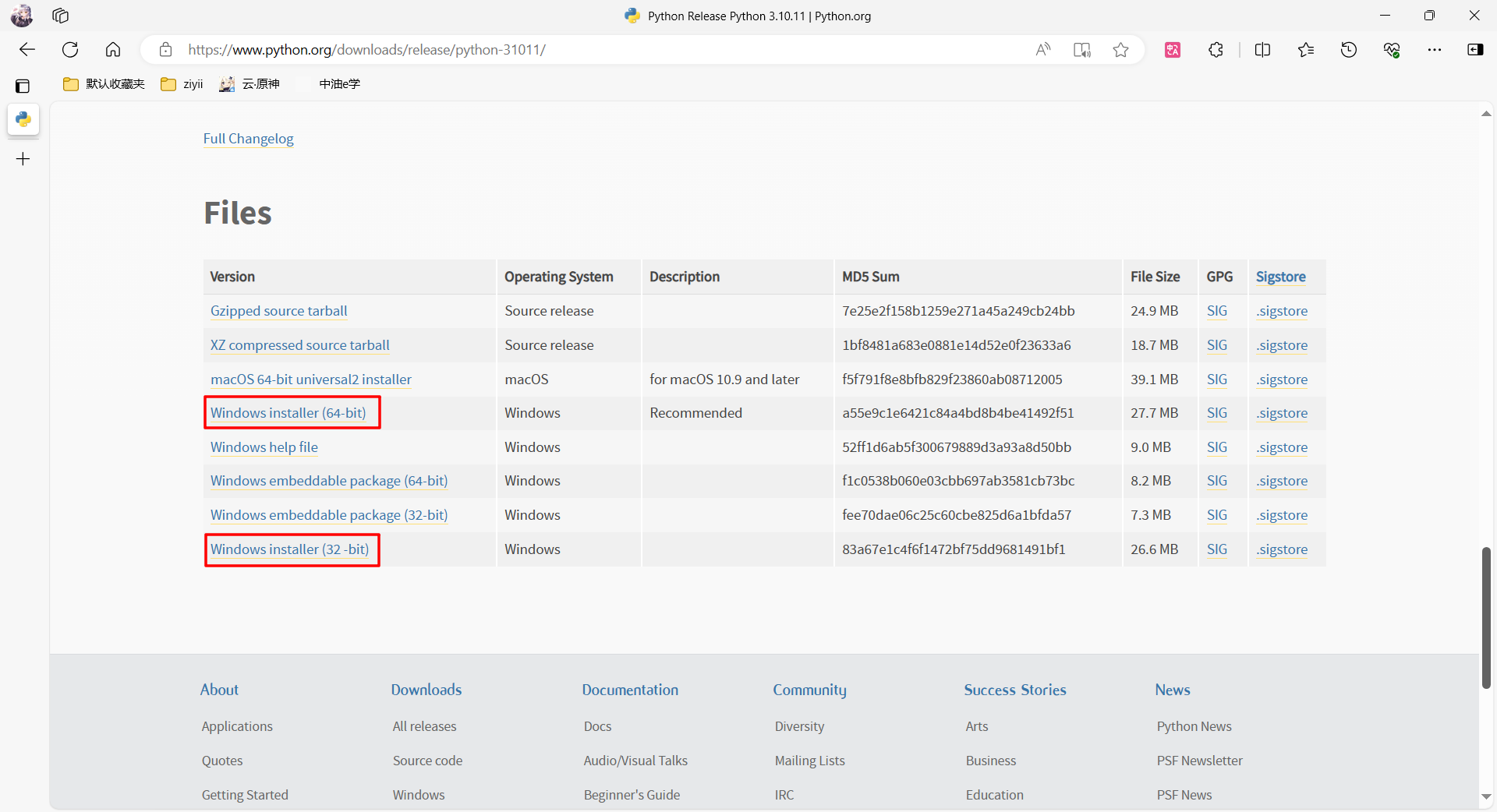Click the page vertical scrollbar thumb

pos(1486,617)
